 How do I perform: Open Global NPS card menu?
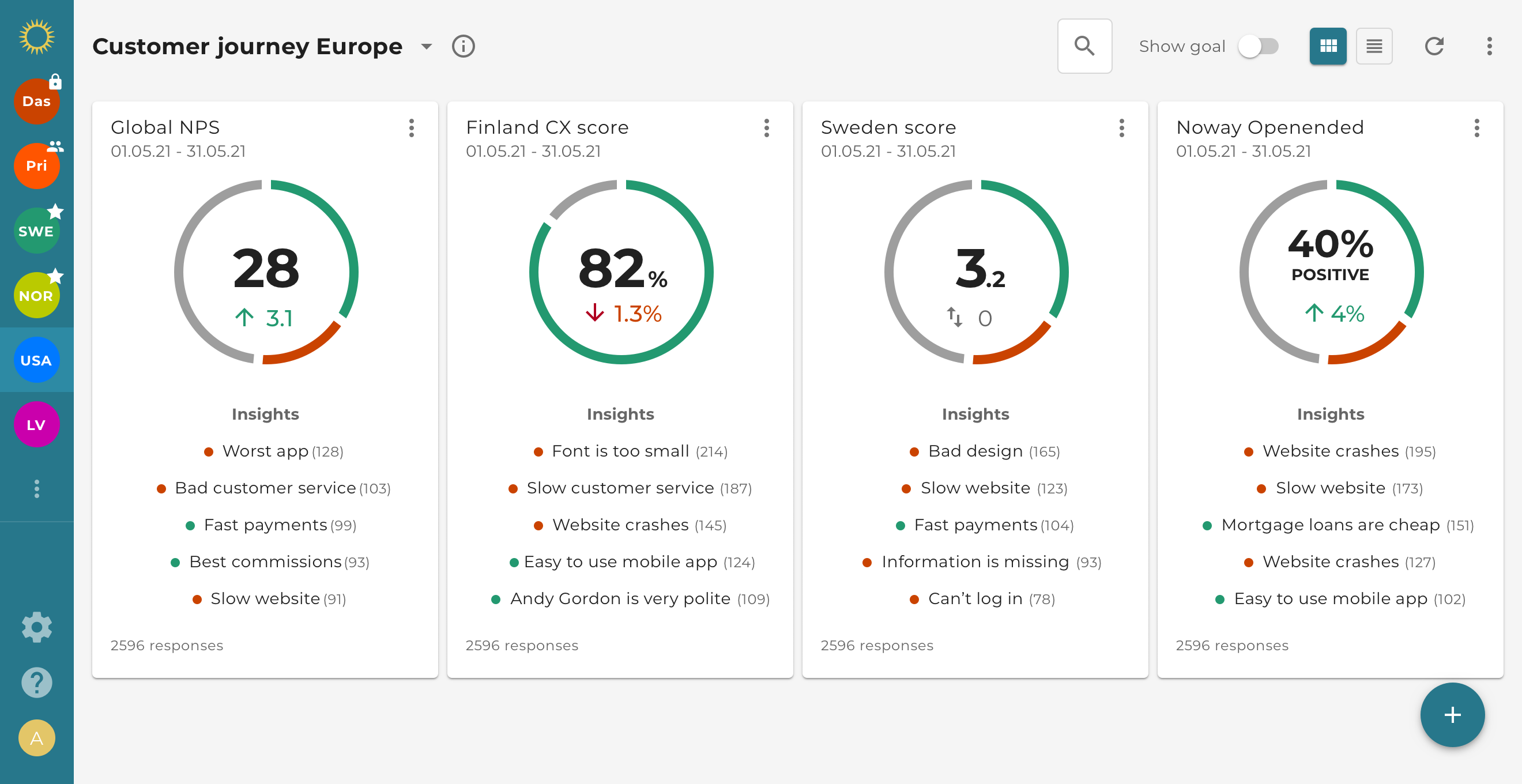[412, 127]
